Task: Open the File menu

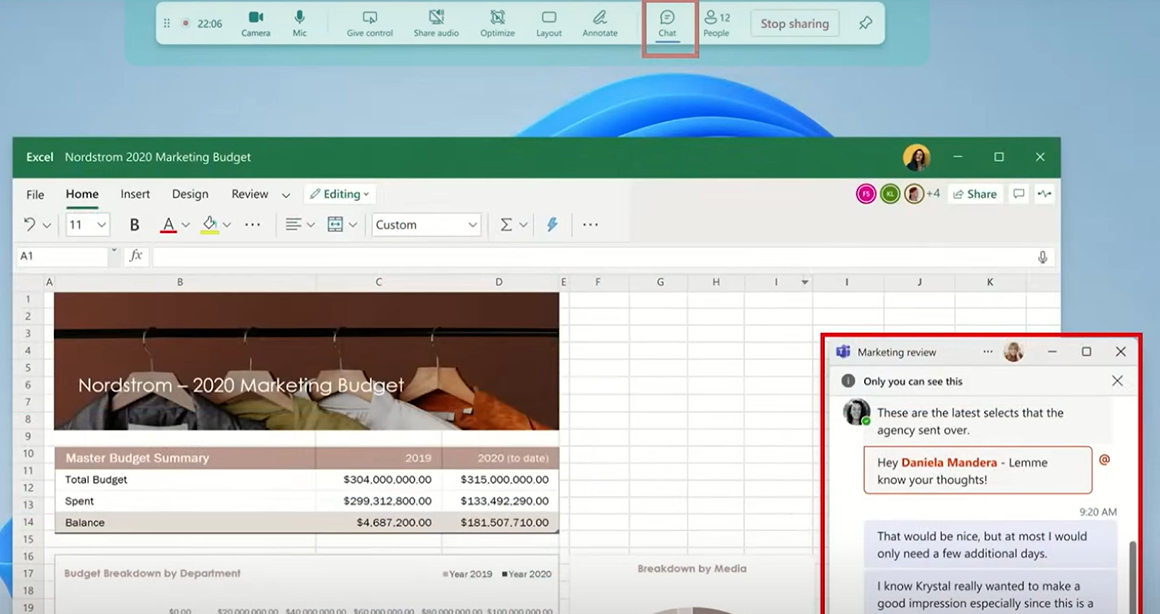Action: [x=35, y=194]
